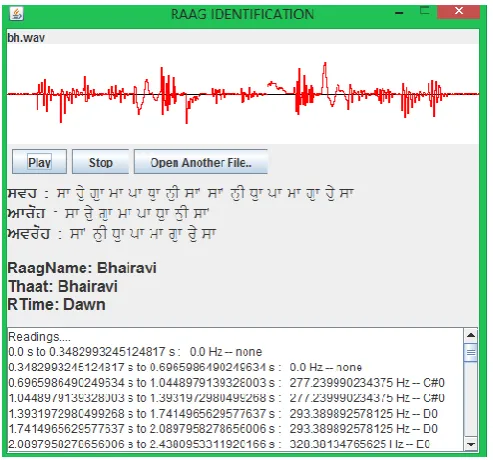Click the ਅਵਰੋਹ avroh notes line
The image size is (493, 460).
point(112,234)
